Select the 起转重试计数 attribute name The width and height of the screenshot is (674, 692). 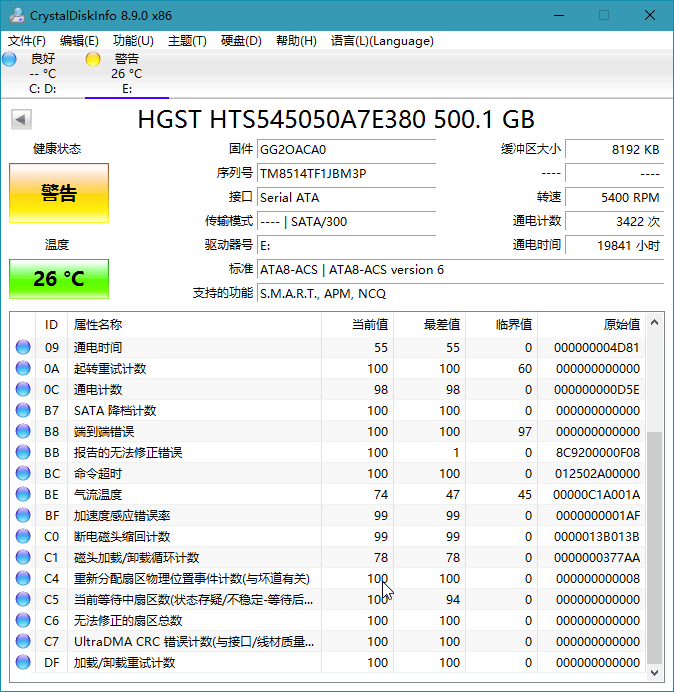tap(110, 369)
